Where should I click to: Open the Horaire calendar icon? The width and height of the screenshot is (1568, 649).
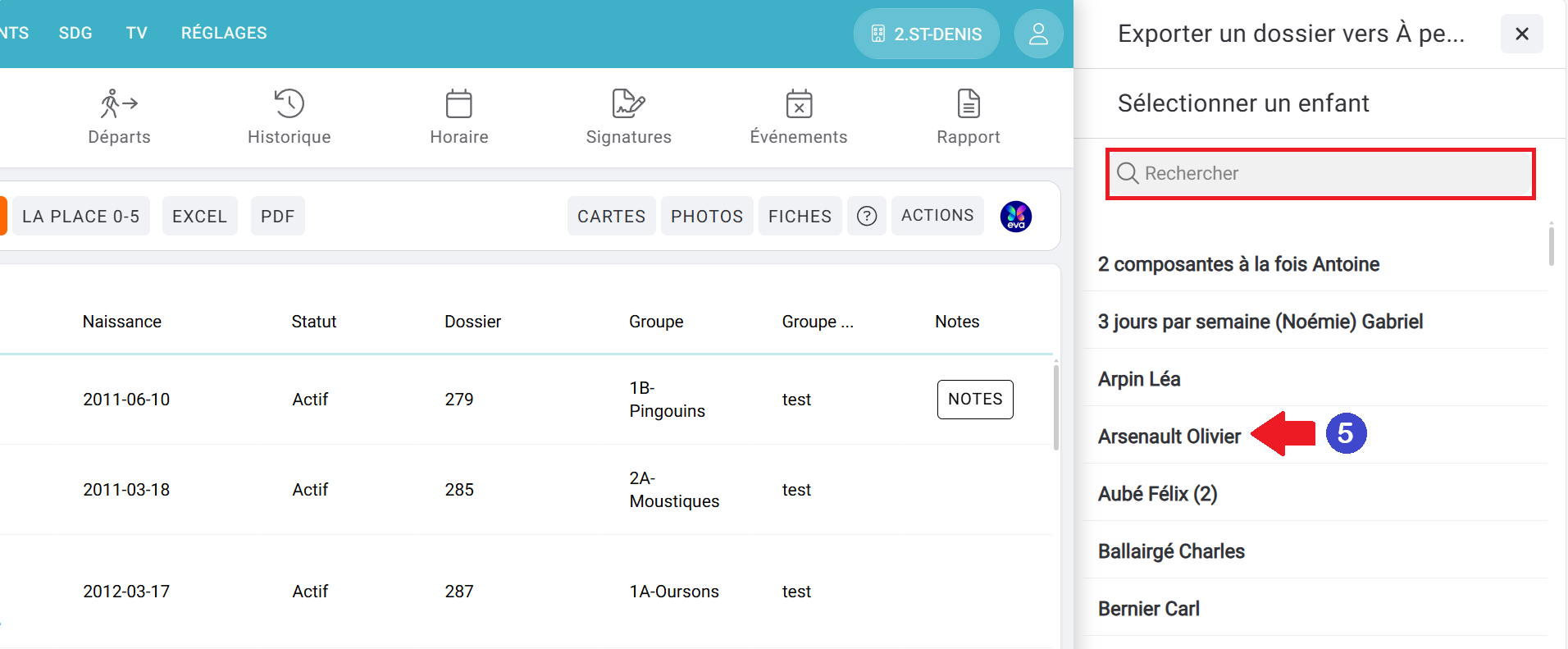coord(458,104)
